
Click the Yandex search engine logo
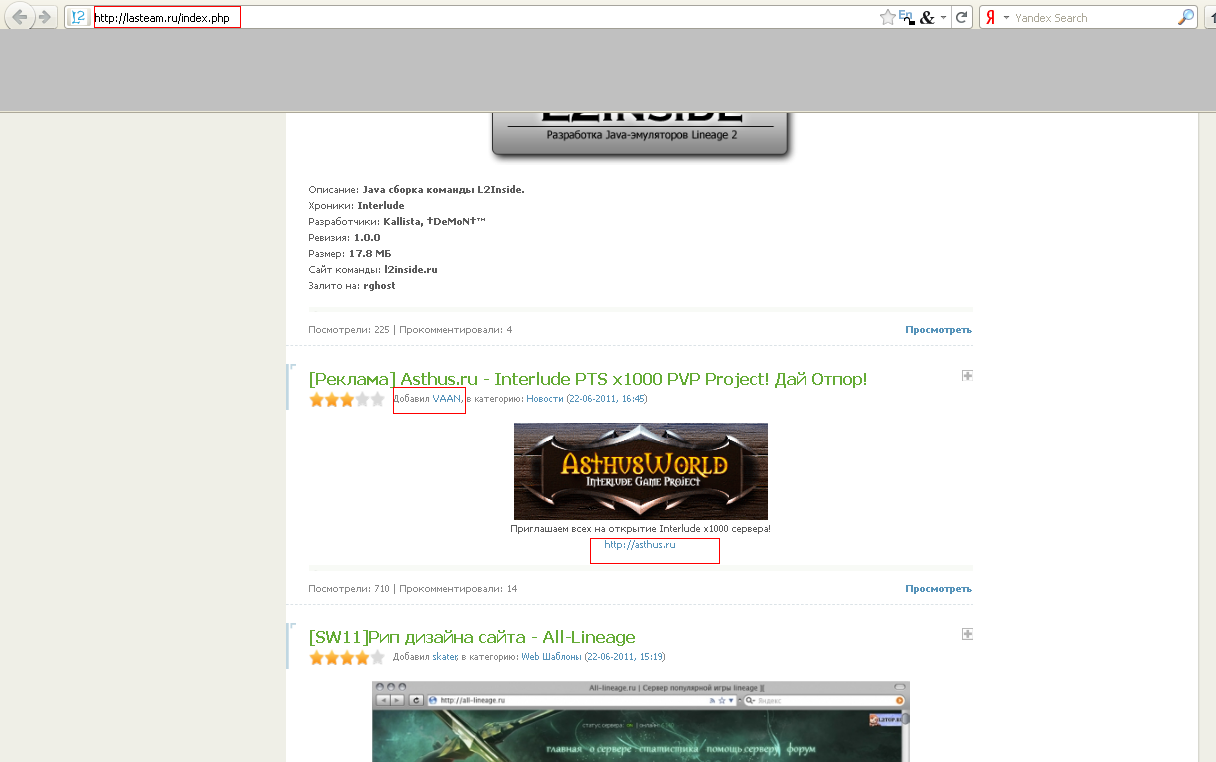(990, 17)
